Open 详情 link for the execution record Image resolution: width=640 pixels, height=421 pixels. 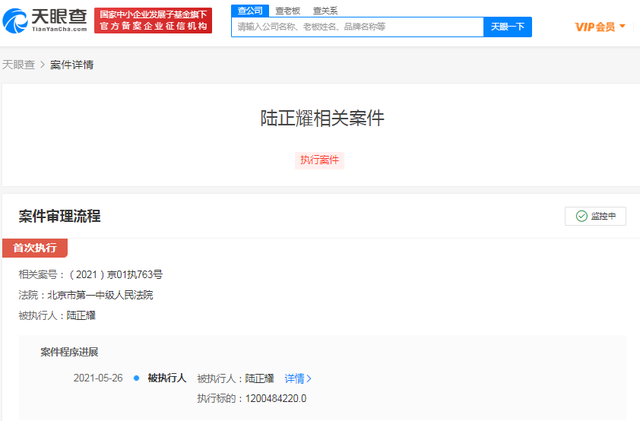[x=294, y=379]
